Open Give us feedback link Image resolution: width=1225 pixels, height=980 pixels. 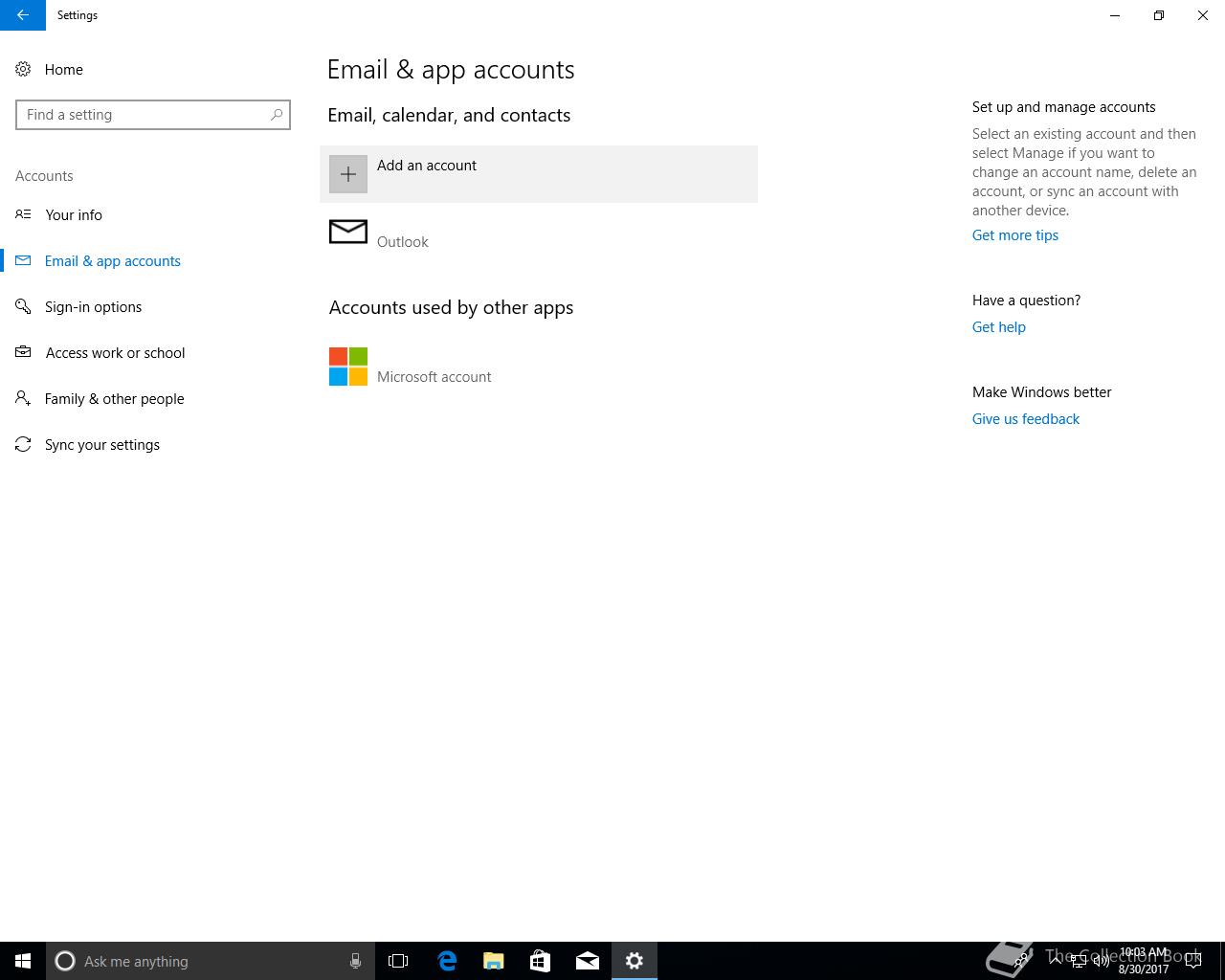1026,419
